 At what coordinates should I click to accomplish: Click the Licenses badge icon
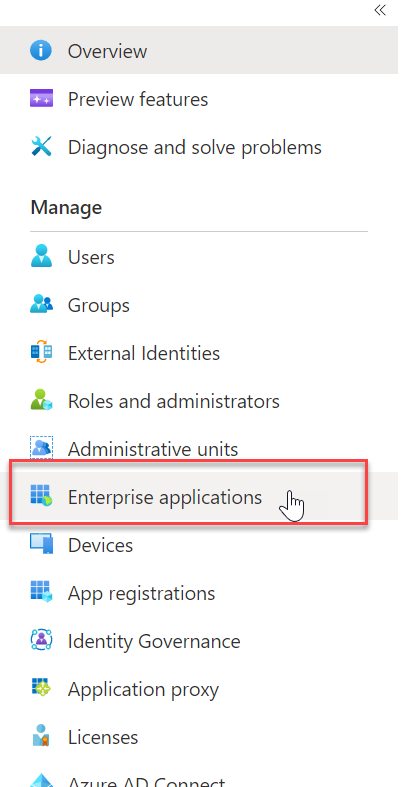[x=41, y=736]
